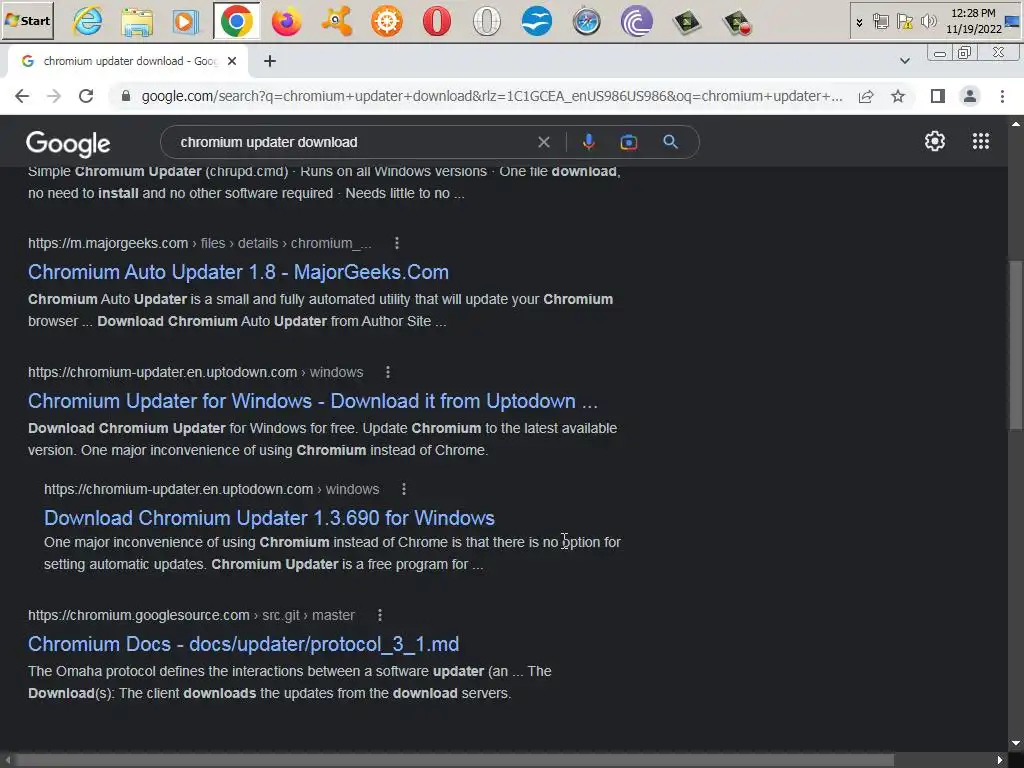1024x768 pixels.
Task: Start voice search with microphone
Action: click(x=588, y=142)
